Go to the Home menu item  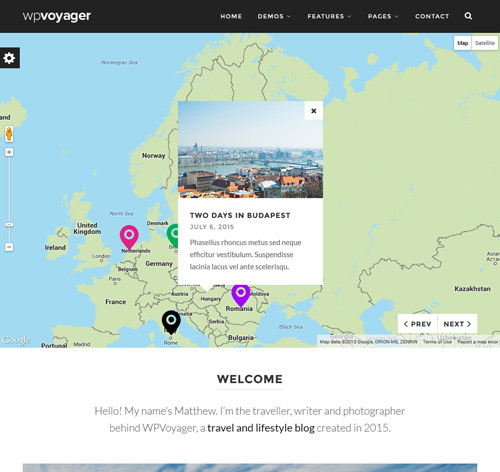[231, 16]
